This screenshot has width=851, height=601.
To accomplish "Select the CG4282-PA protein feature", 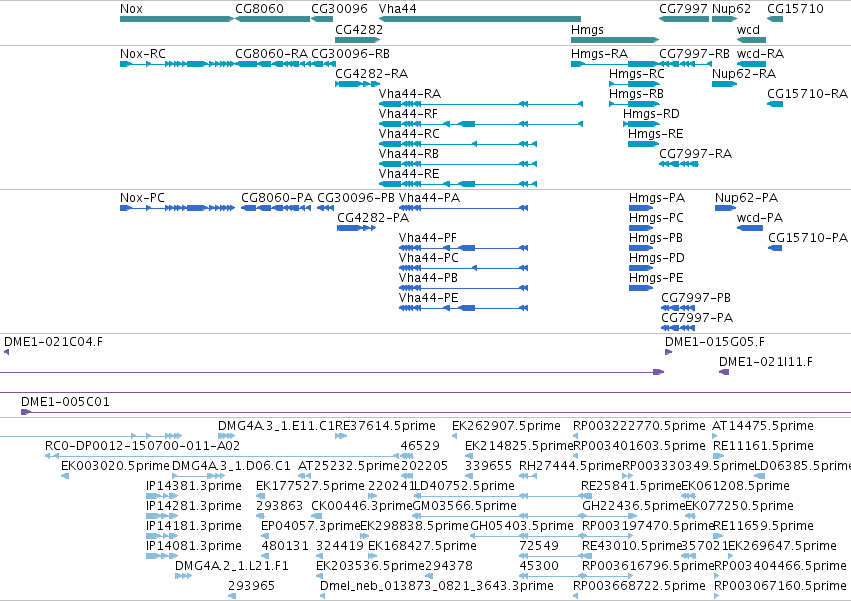I will [x=357, y=228].
